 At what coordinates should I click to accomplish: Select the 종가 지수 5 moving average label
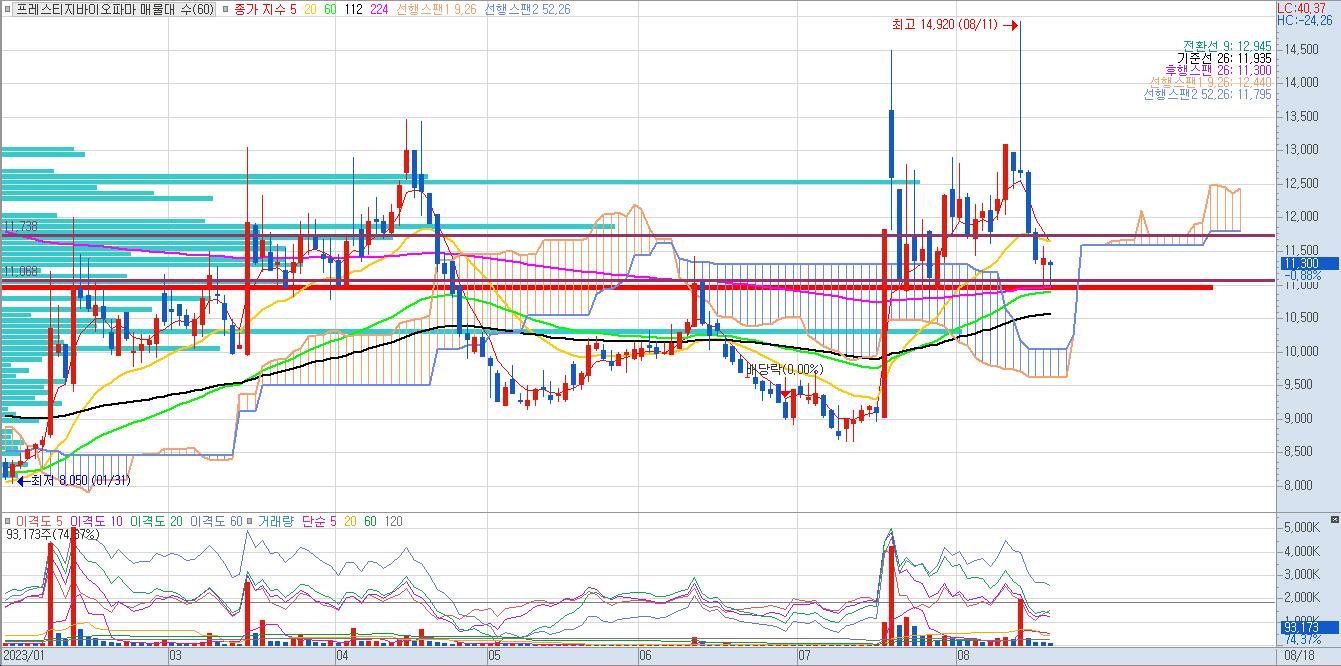point(265,9)
